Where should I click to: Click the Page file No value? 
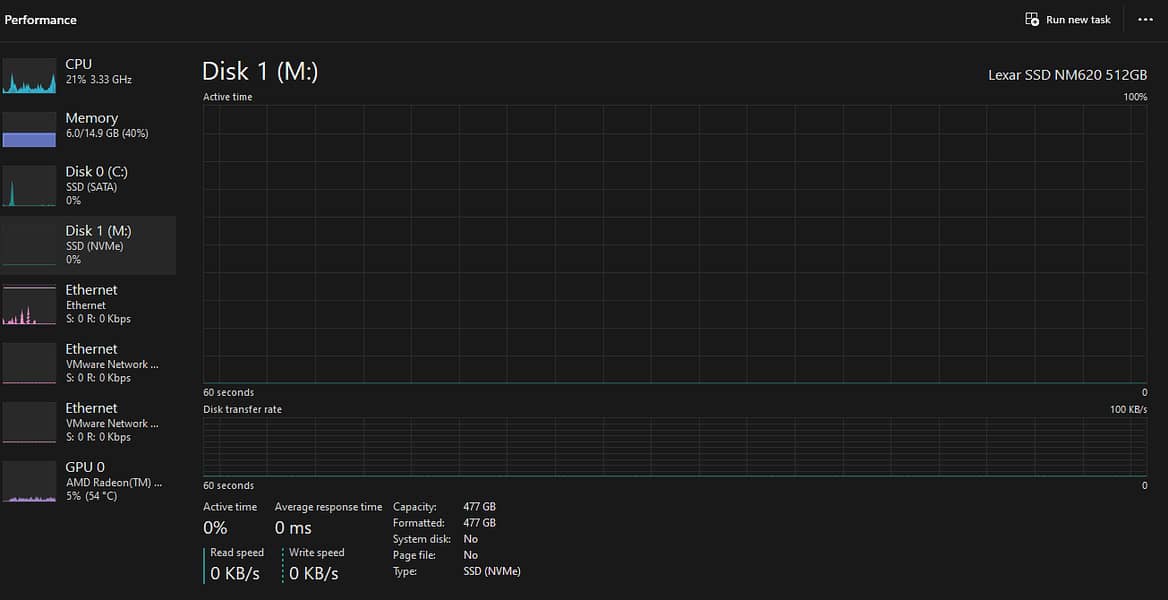(470, 555)
